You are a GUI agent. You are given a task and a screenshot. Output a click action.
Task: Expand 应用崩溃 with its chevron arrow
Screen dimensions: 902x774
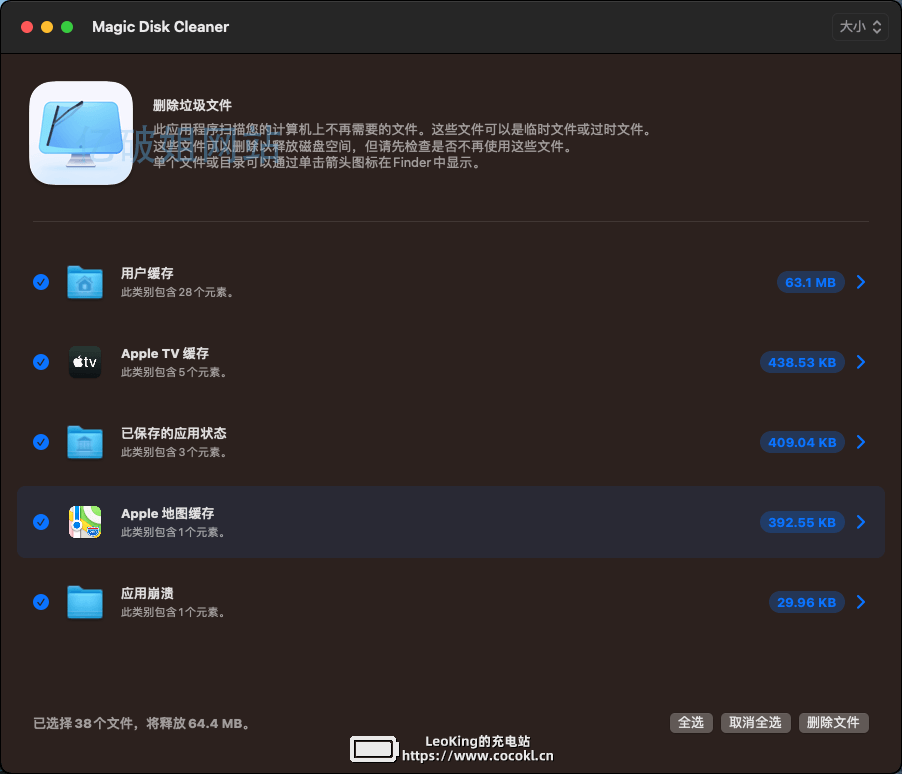861,602
